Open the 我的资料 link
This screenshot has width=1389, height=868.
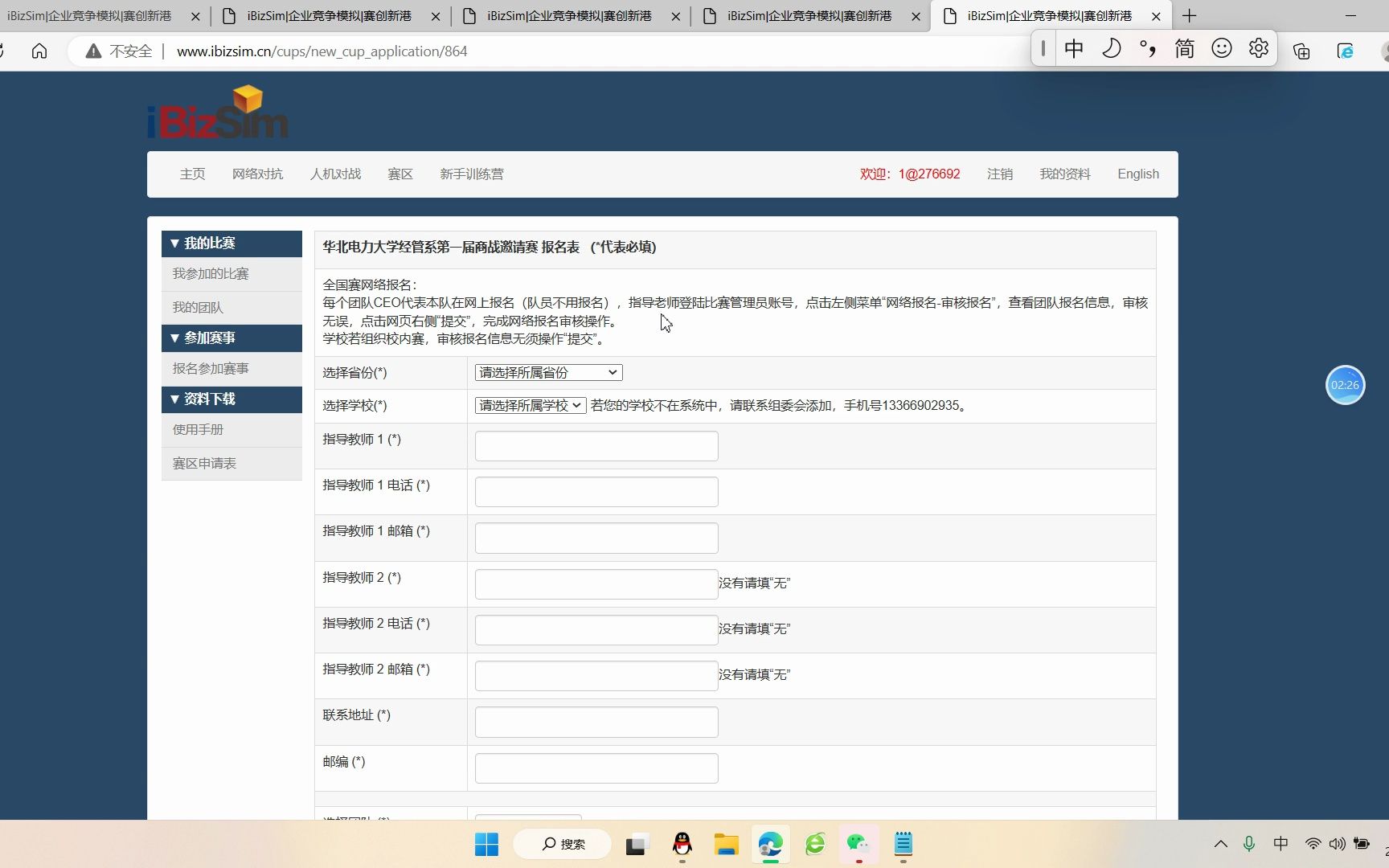(1065, 174)
